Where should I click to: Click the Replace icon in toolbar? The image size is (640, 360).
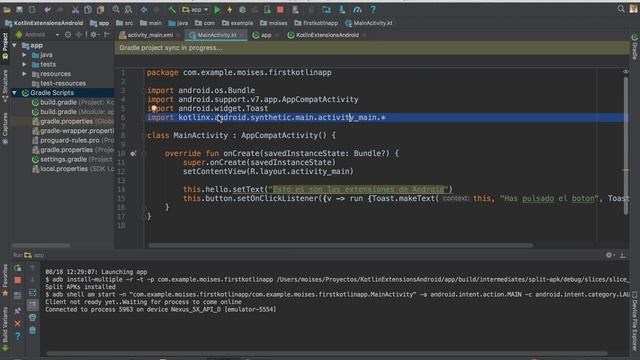128,9
